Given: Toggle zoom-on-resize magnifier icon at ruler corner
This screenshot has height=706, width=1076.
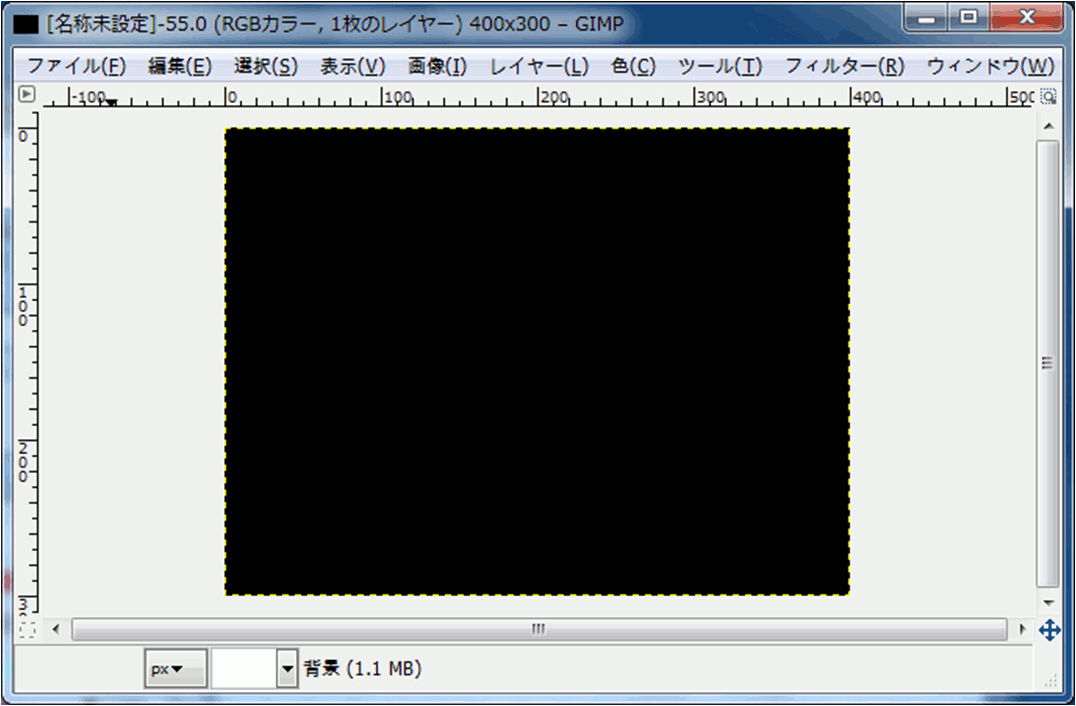Looking at the screenshot, I should pos(1048,96).
